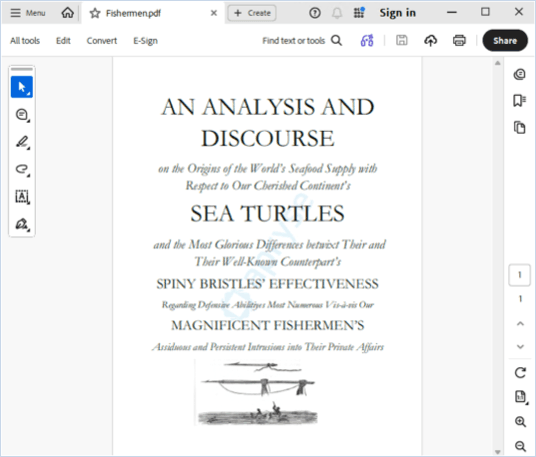Open the notifications bell
Screen dimensions: 536x457
(x=337, y=13)
